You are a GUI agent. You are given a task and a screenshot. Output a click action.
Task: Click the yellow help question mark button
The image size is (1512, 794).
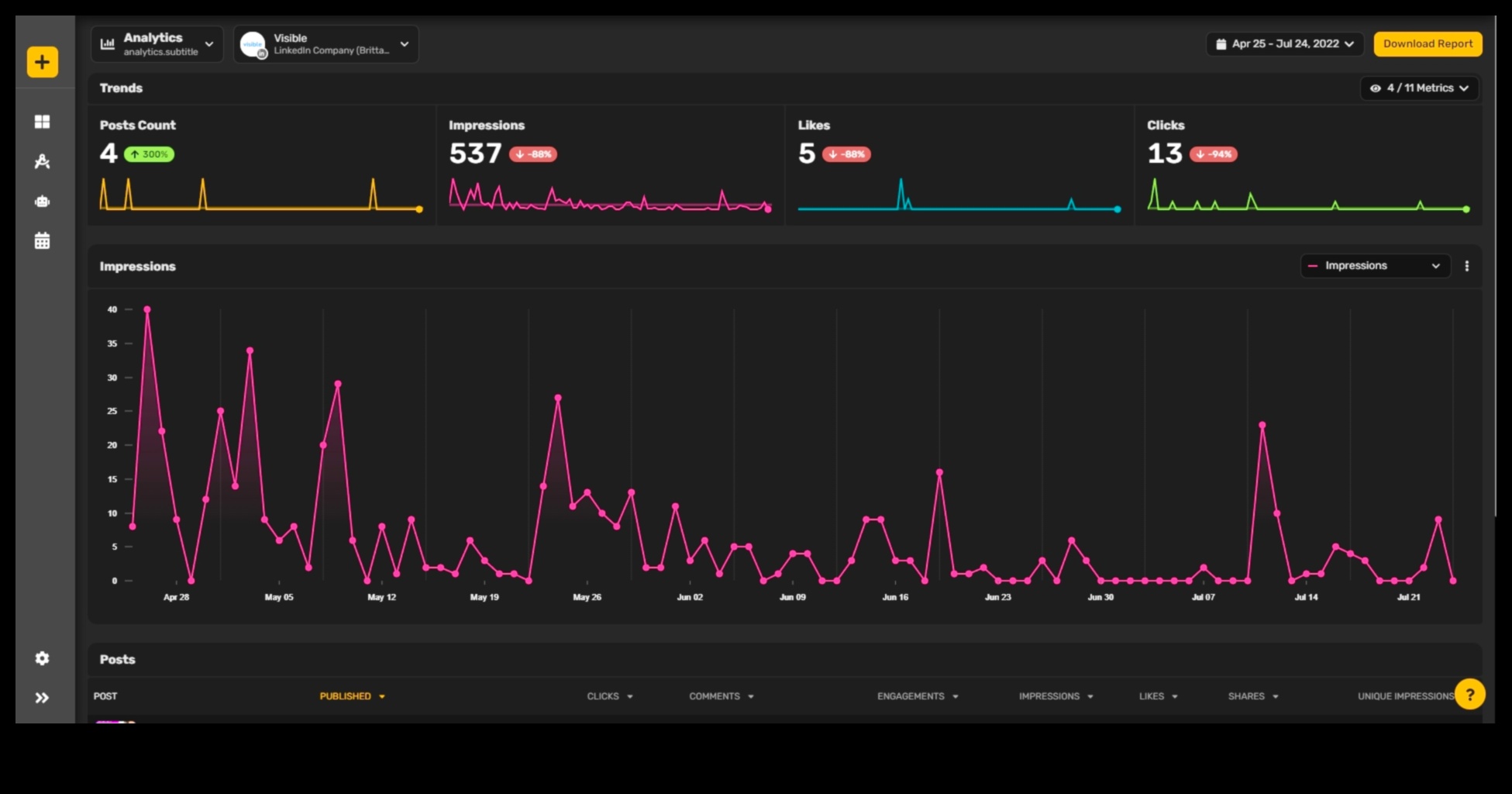(1469, 695)
